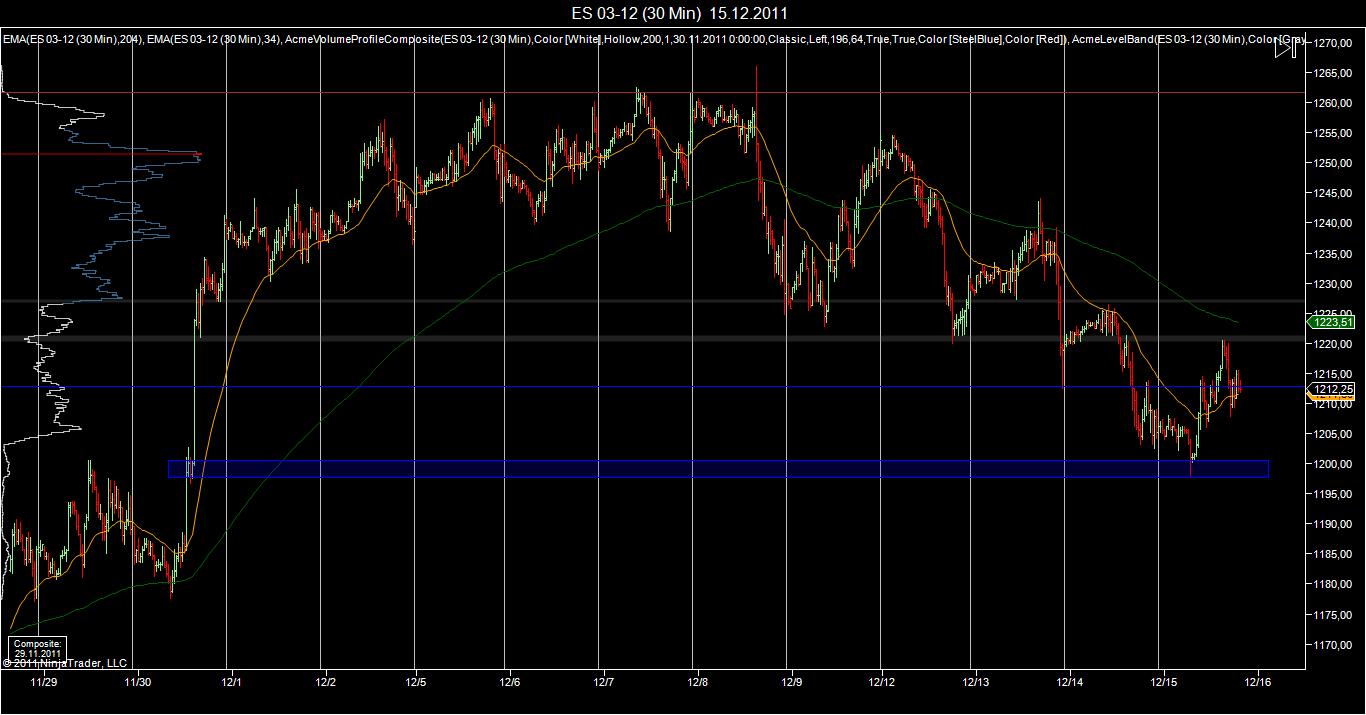Click the 11/30 date label
1366x715 pixels.
tap(136, 682)
